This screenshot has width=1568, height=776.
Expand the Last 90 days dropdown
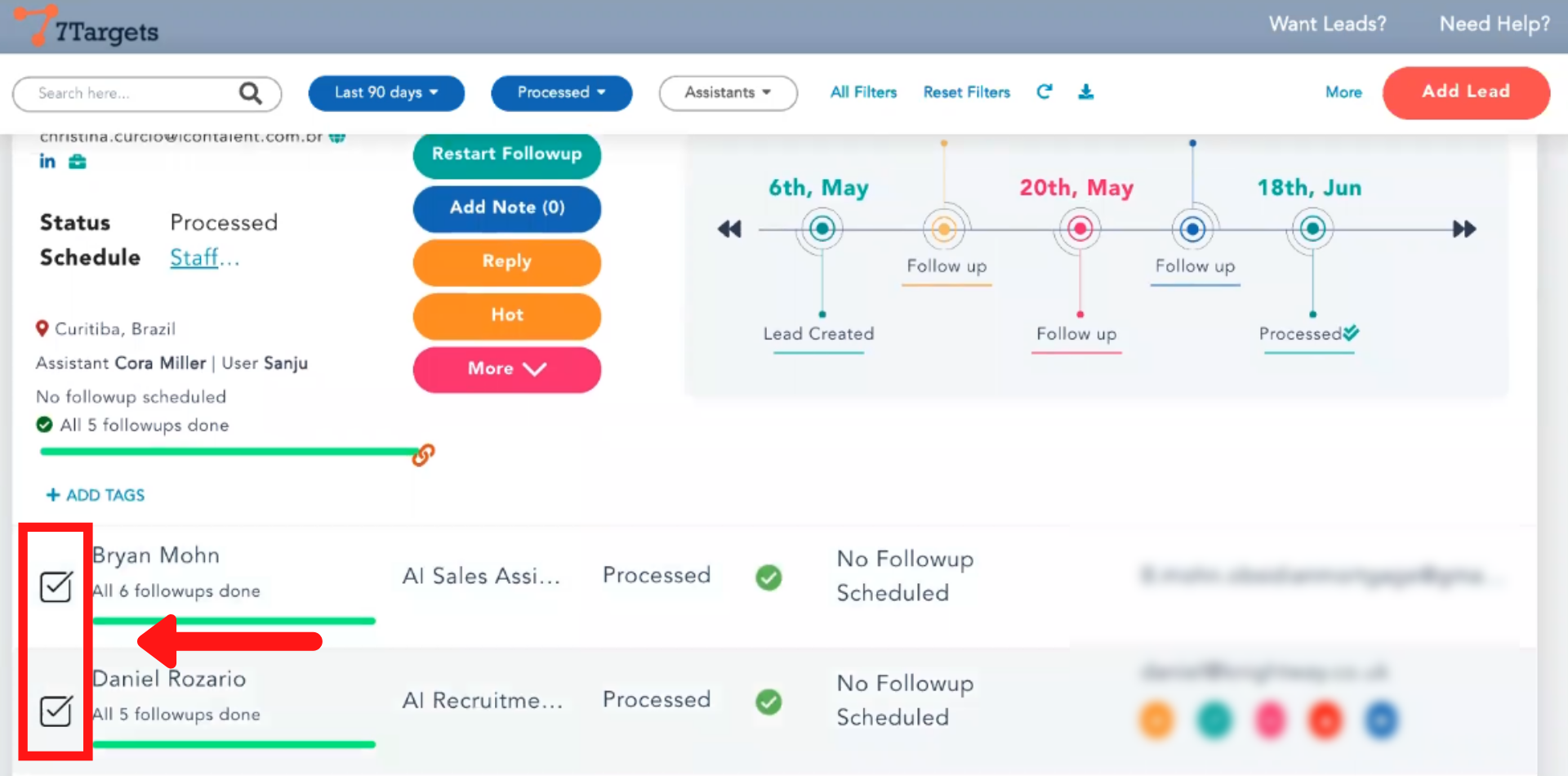[x=385, y=92]
